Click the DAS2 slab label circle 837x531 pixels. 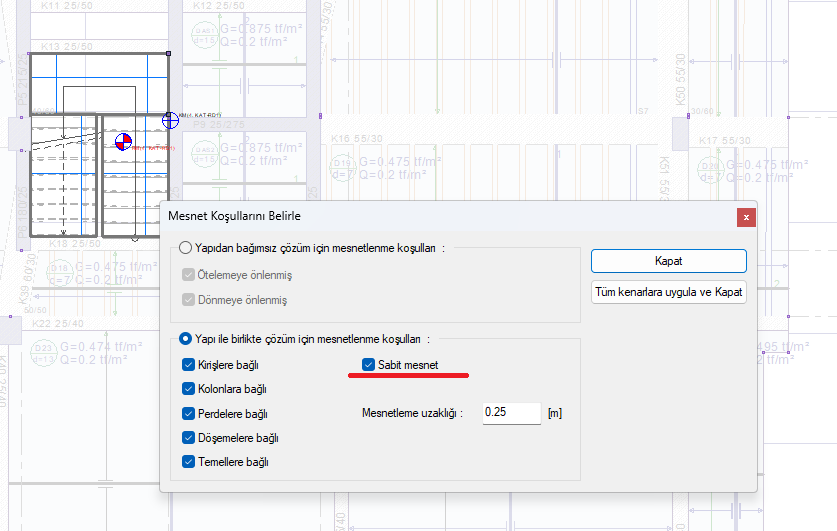(x=204, y=152)
